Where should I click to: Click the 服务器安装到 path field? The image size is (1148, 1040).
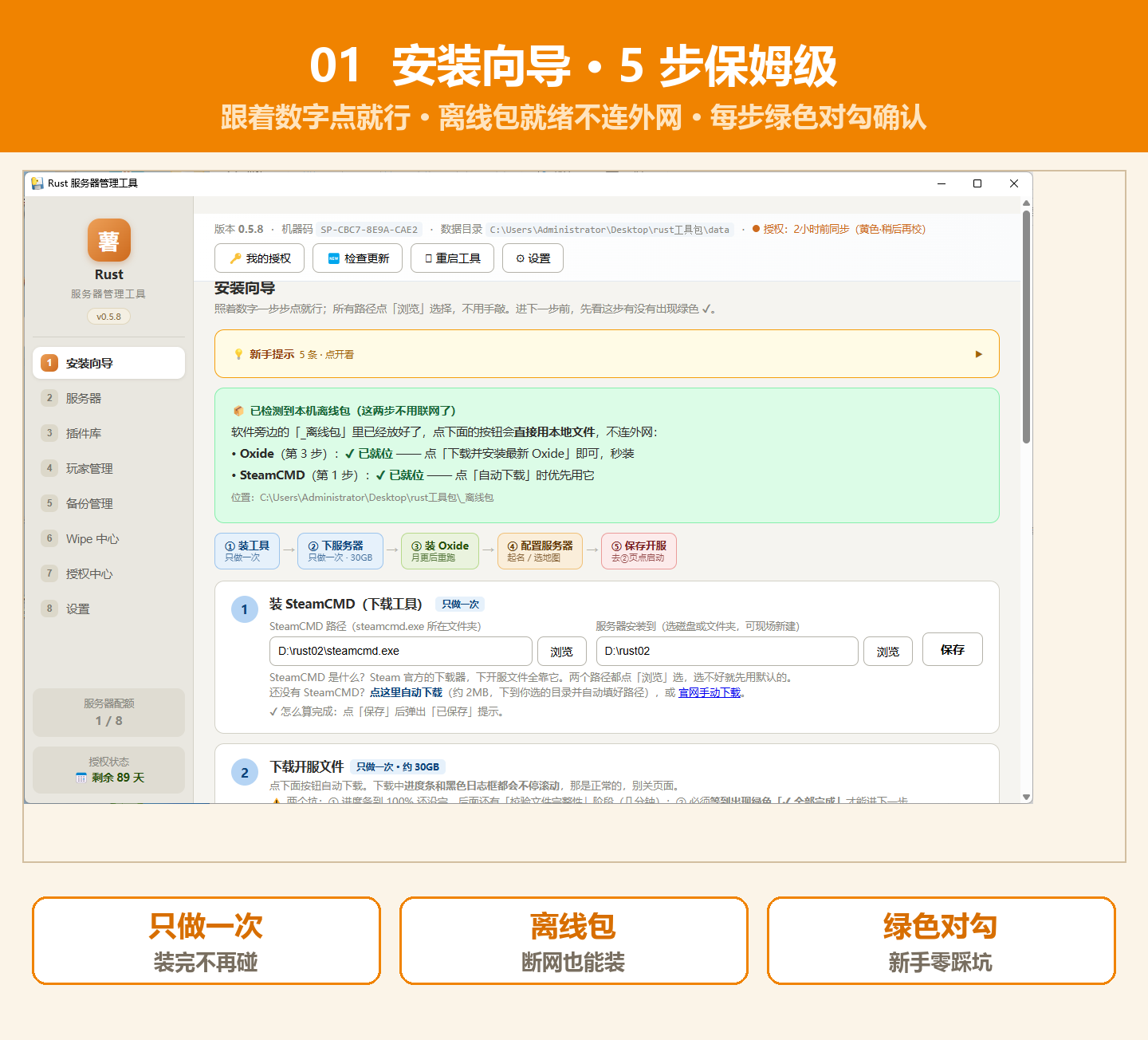click(727, 651)
